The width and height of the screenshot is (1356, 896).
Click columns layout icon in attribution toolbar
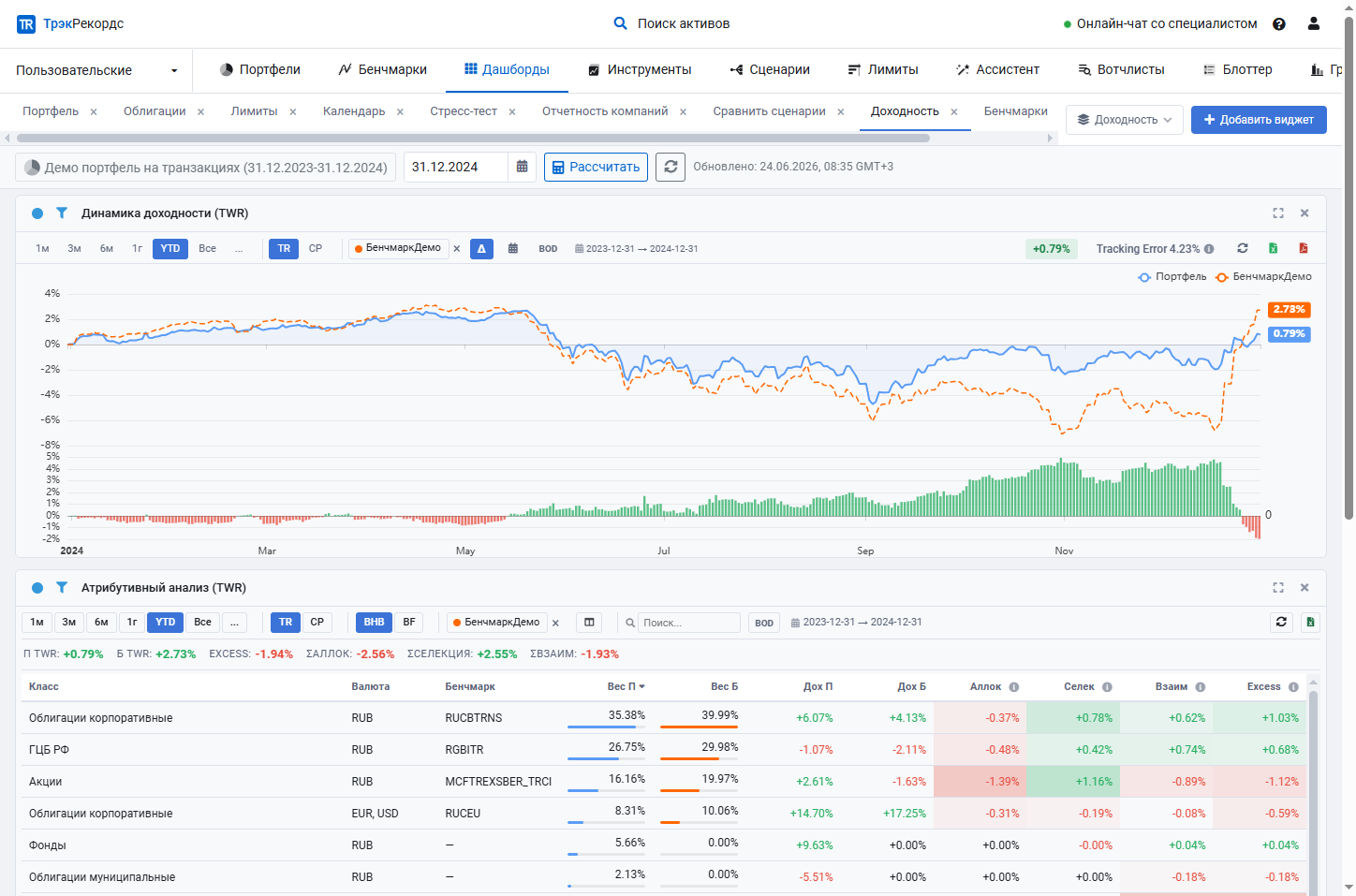(589, 623)
